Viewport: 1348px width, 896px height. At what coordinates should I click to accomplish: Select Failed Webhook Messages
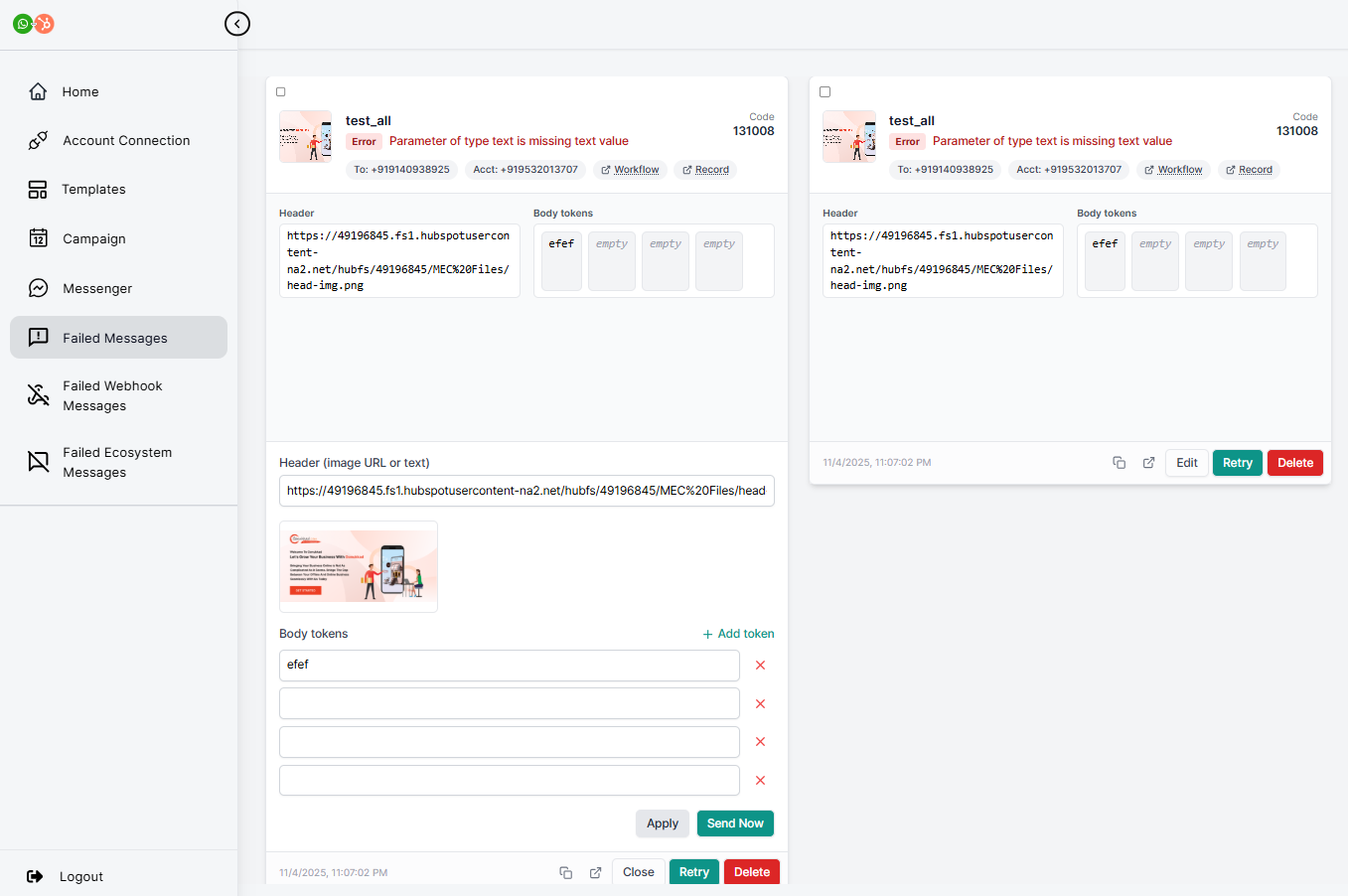(x=111, y=396)
